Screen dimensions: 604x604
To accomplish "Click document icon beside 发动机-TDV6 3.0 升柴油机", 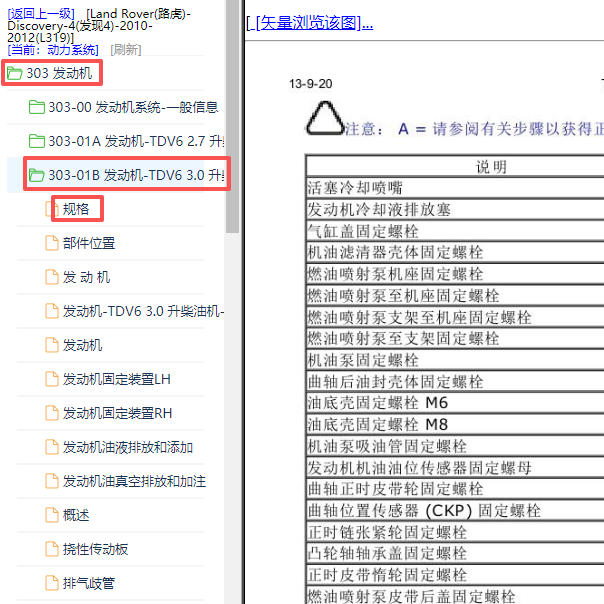I will click(x=52, y=311).
